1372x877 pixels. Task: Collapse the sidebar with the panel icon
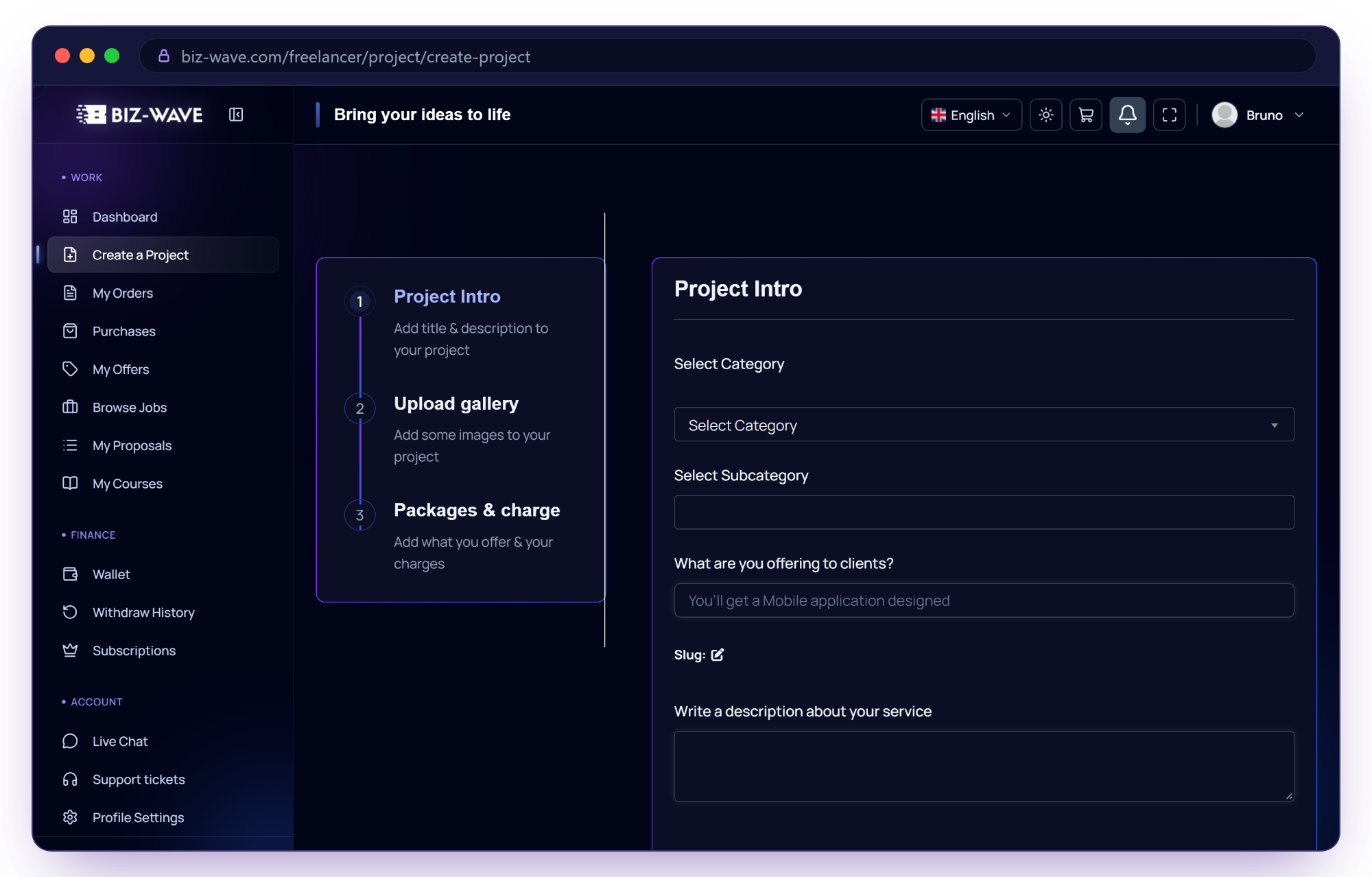click(x=236, y=115)
